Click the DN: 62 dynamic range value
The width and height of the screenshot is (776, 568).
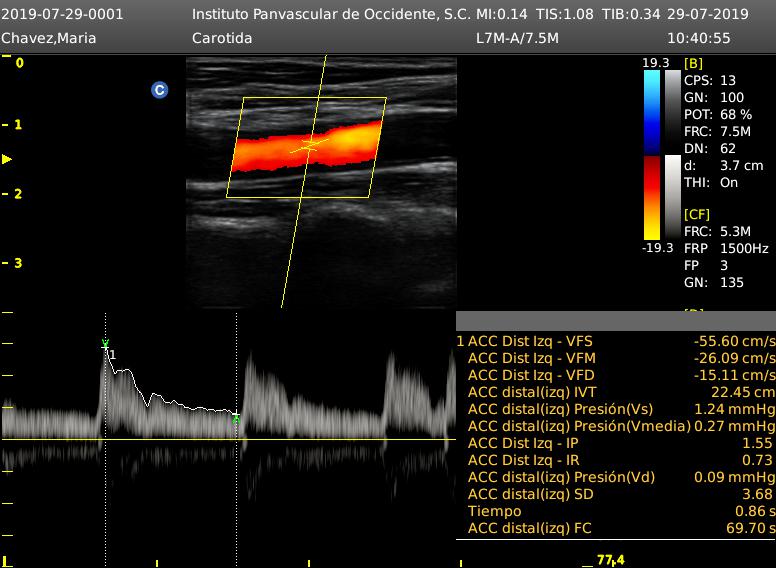[x=710, y=148]
